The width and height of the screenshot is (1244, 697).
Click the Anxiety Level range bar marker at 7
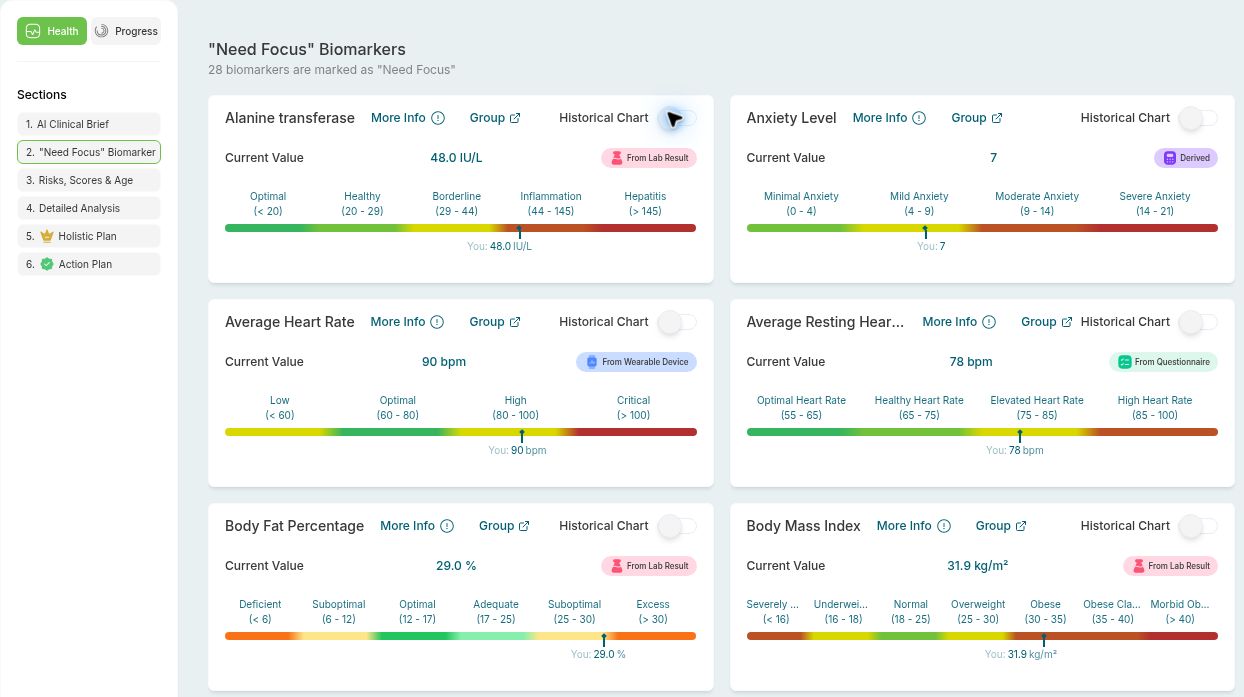(x=925, y=231)
